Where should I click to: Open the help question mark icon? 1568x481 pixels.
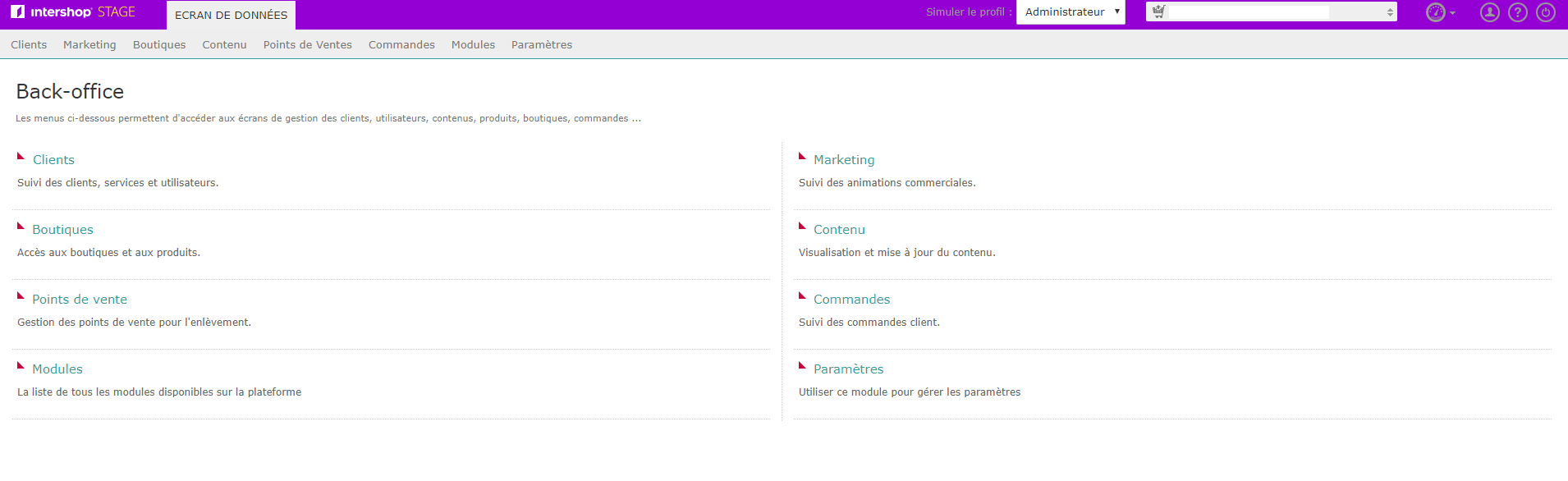coord(1518,12)
